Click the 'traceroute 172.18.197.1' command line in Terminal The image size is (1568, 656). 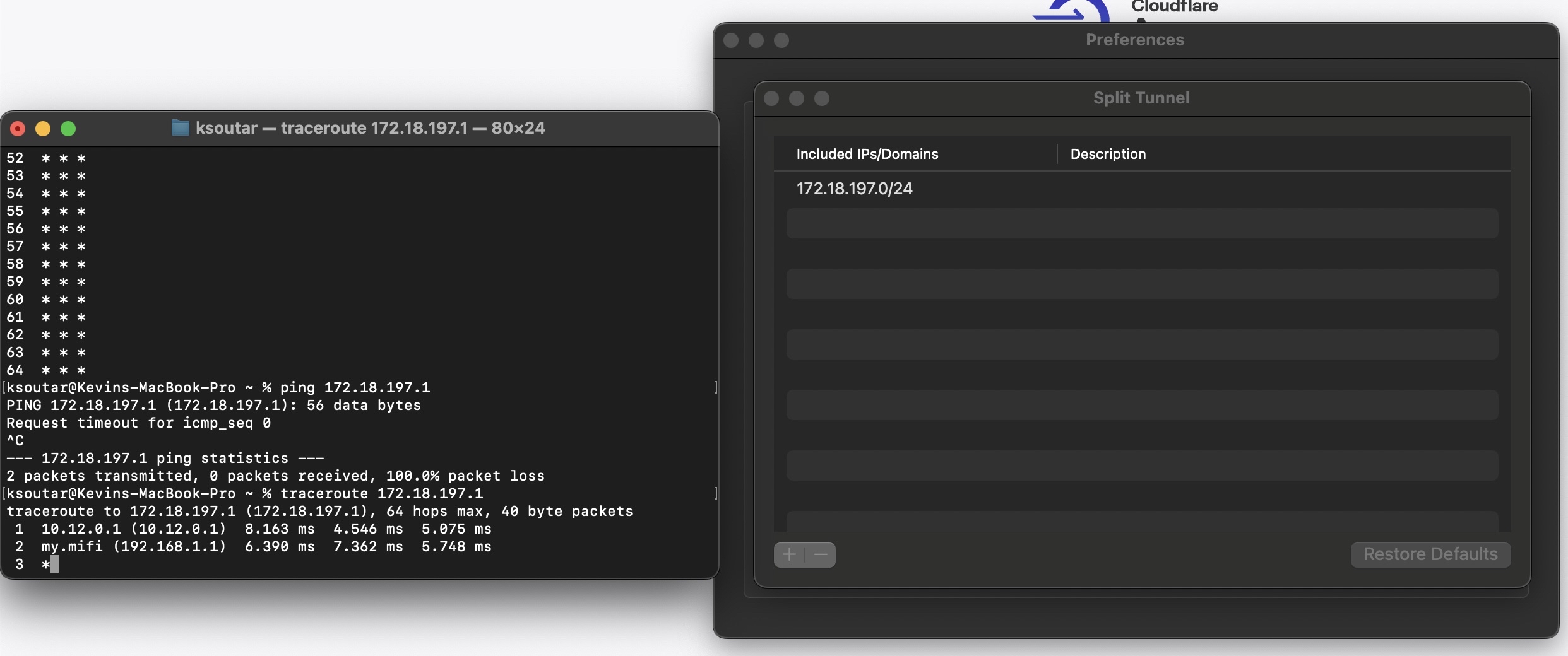245,493
